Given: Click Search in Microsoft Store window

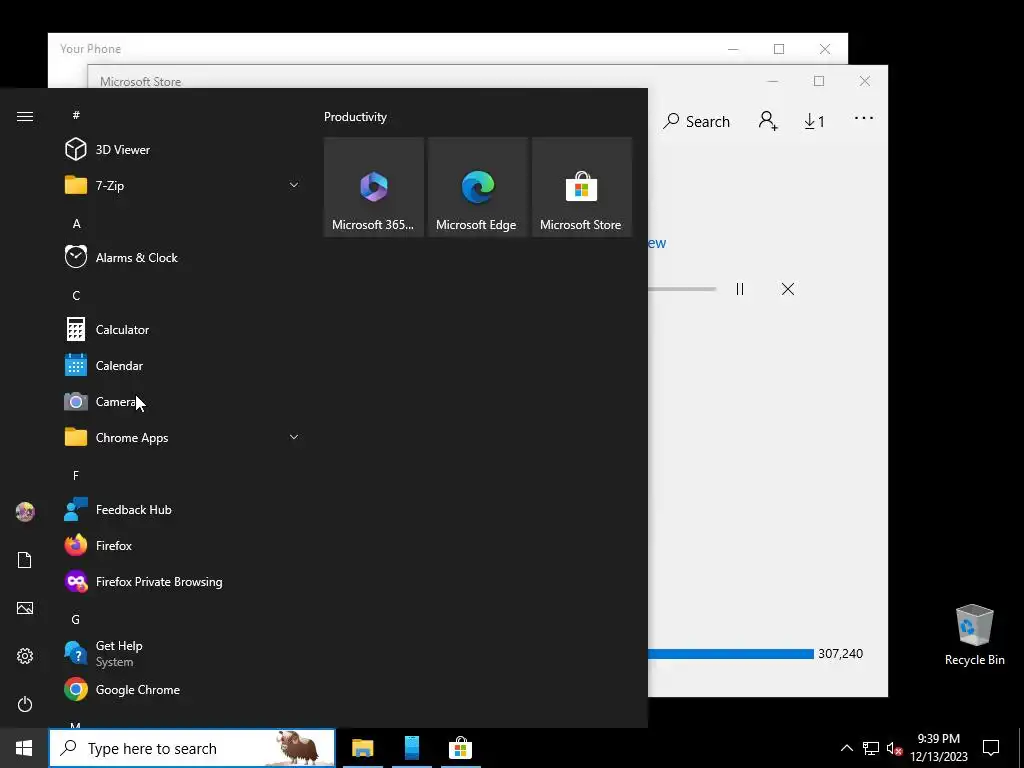Looking at the screenshot, I should pos(696,121).
